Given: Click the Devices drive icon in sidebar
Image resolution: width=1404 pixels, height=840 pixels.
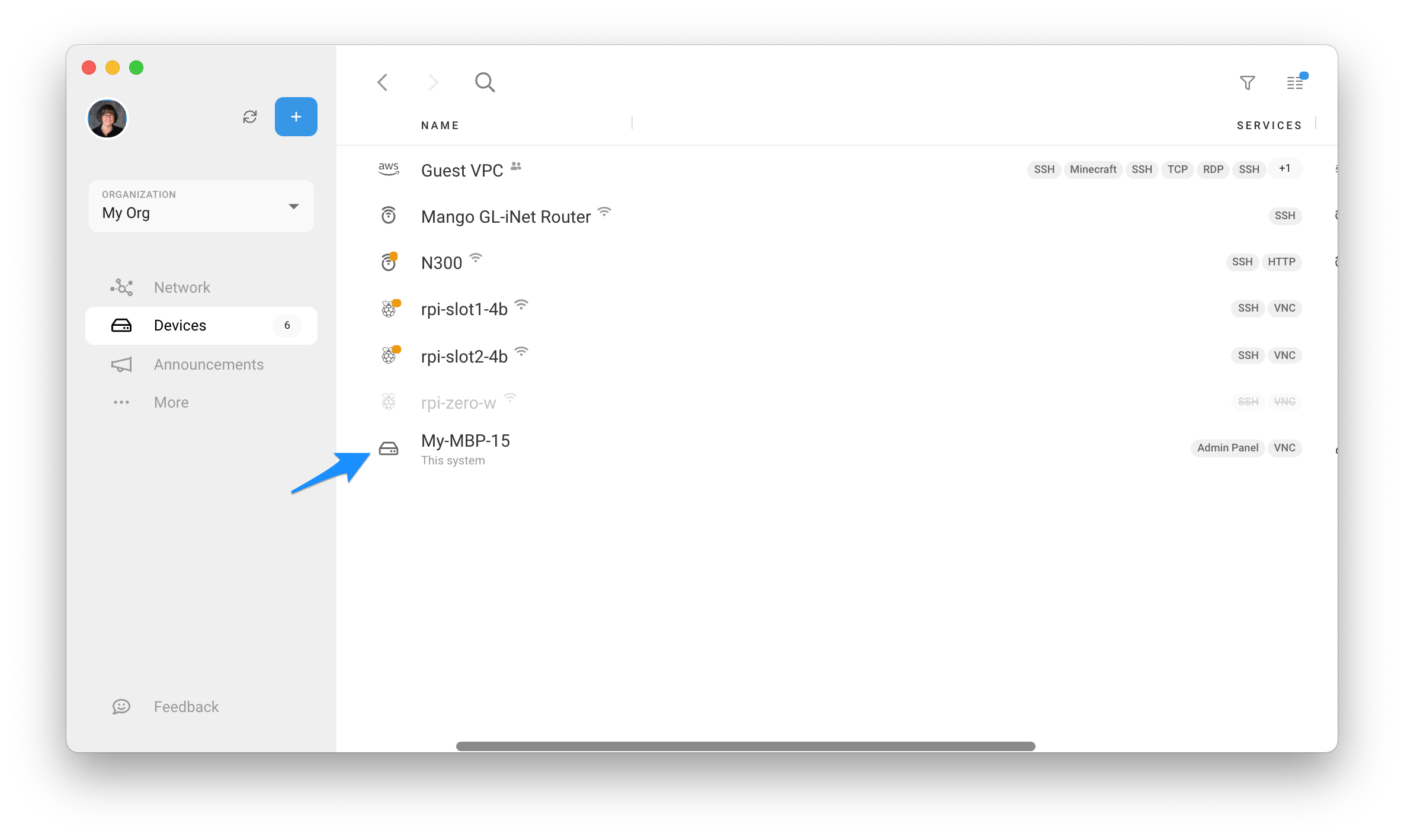Looking at the screenshot, I should tap(121, 325).
